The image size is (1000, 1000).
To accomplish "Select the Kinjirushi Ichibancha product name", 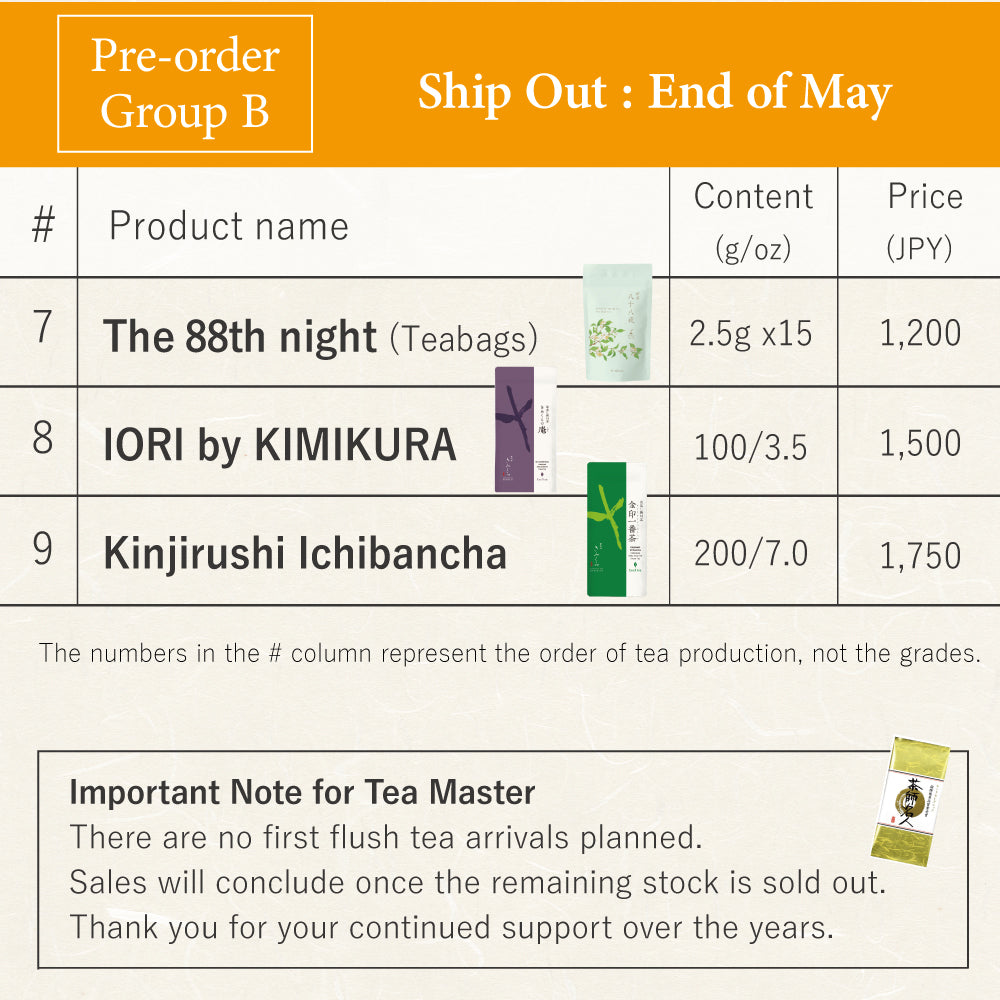I will pyautogui.click(x=305, y=554).
